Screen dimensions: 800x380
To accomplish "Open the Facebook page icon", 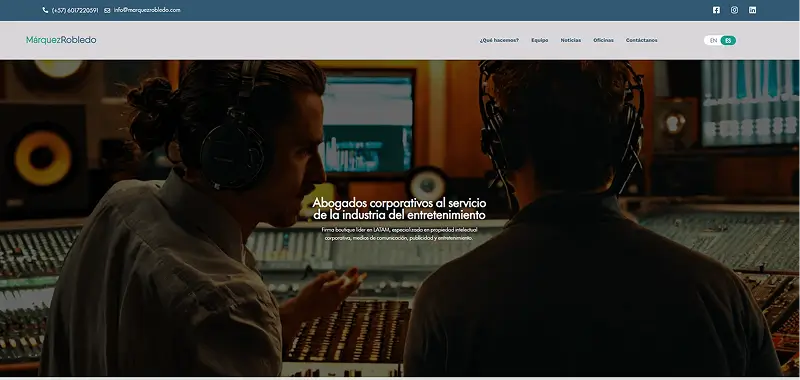I will (x=716, y=10).
